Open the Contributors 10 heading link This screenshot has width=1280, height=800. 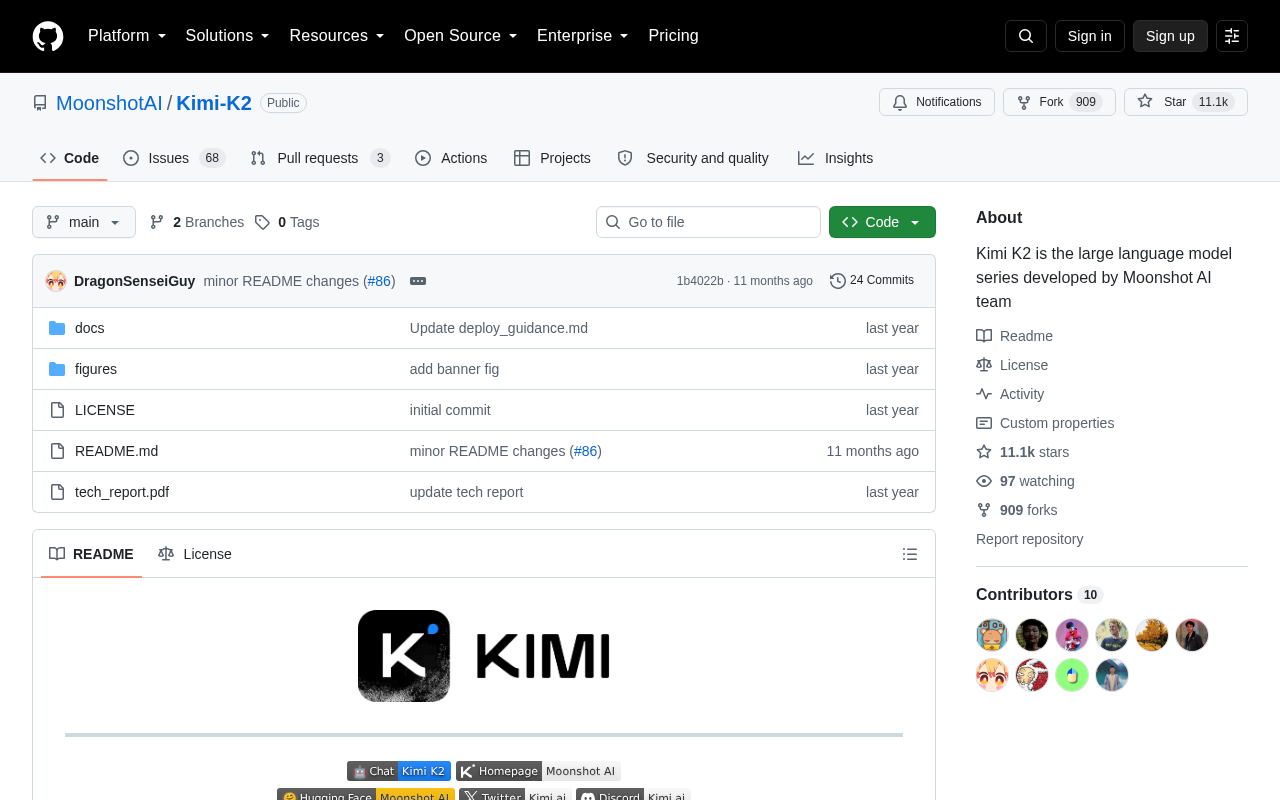click(x=1039, y=594)
